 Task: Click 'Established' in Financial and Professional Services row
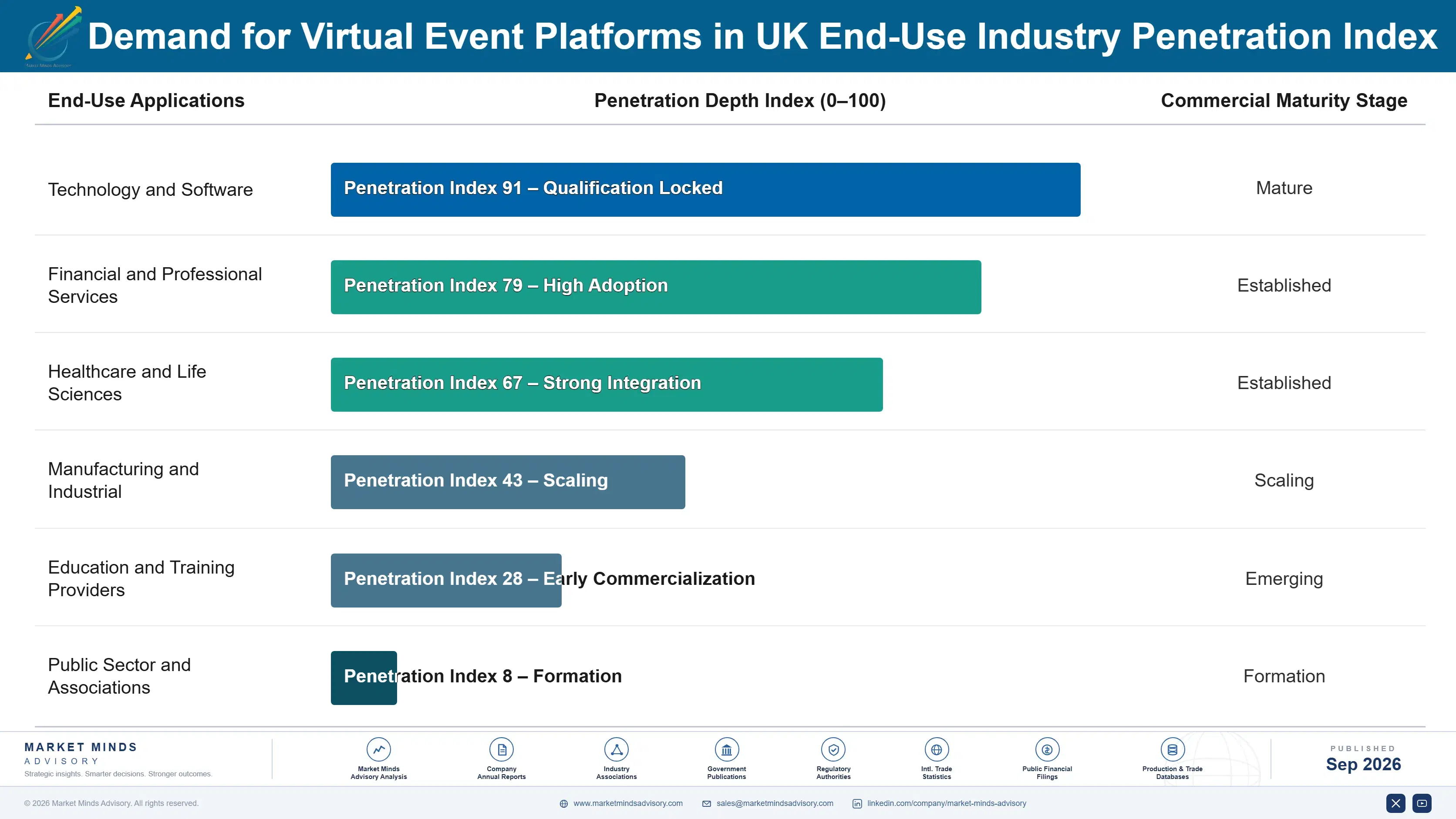pos(1284,285)
